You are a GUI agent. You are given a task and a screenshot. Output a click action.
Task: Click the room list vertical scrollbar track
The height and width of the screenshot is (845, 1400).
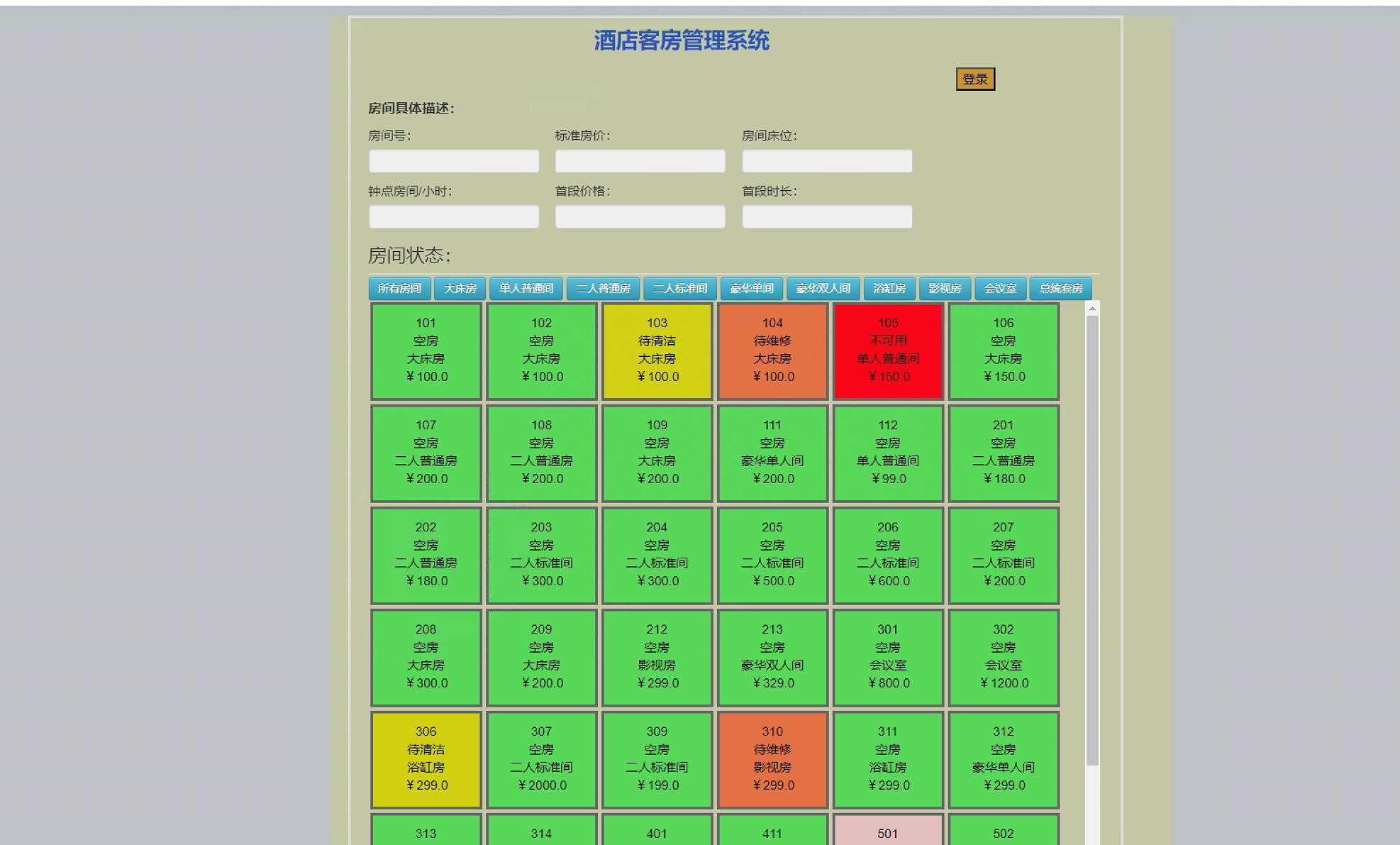[1092, 805]
